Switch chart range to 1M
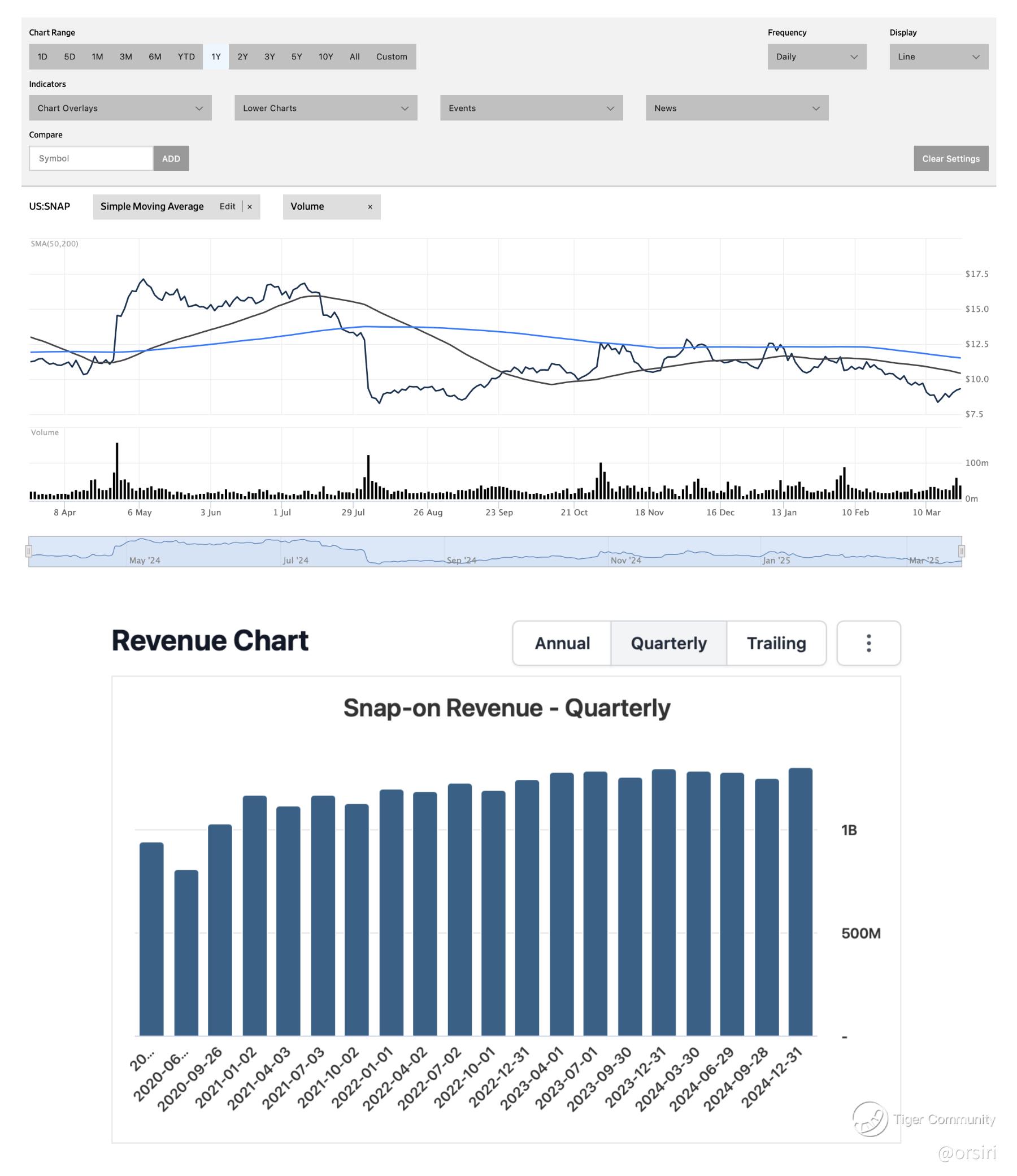The height and width of the screenshot is (1176, 1017). click(x=98, y=57)
